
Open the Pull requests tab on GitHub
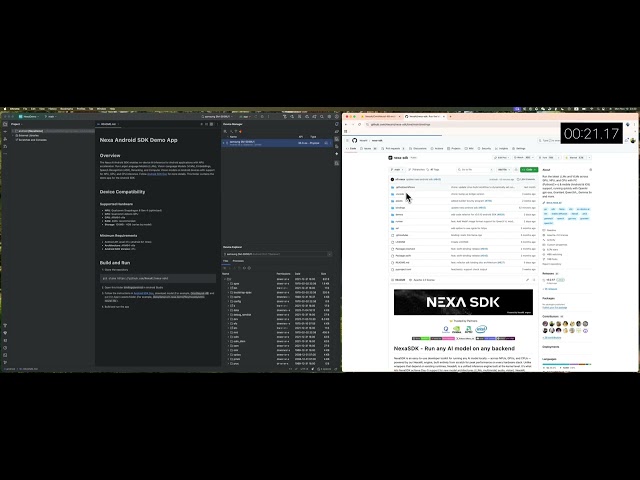(x=393, y=149)
